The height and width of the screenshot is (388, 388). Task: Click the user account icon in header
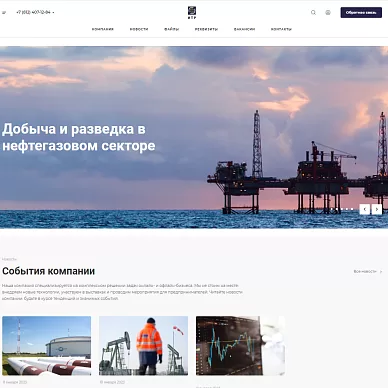[328, 13]
